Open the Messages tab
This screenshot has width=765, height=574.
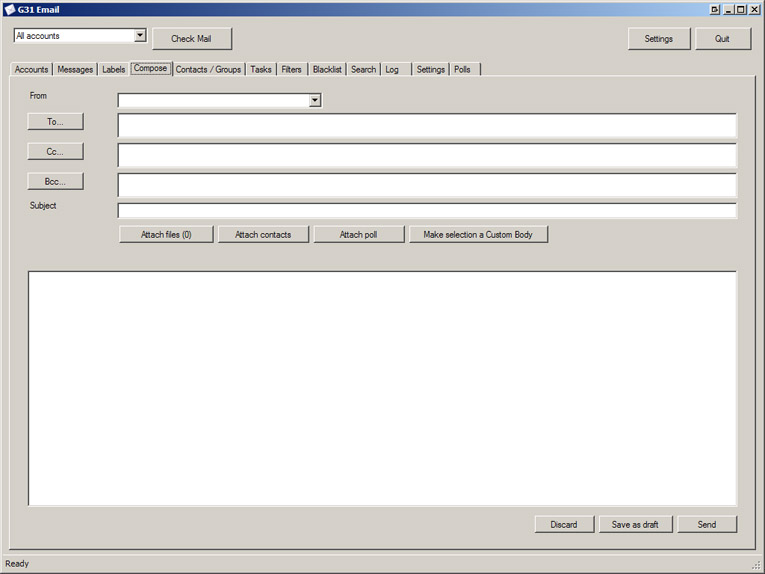click(x=75, y=70)
